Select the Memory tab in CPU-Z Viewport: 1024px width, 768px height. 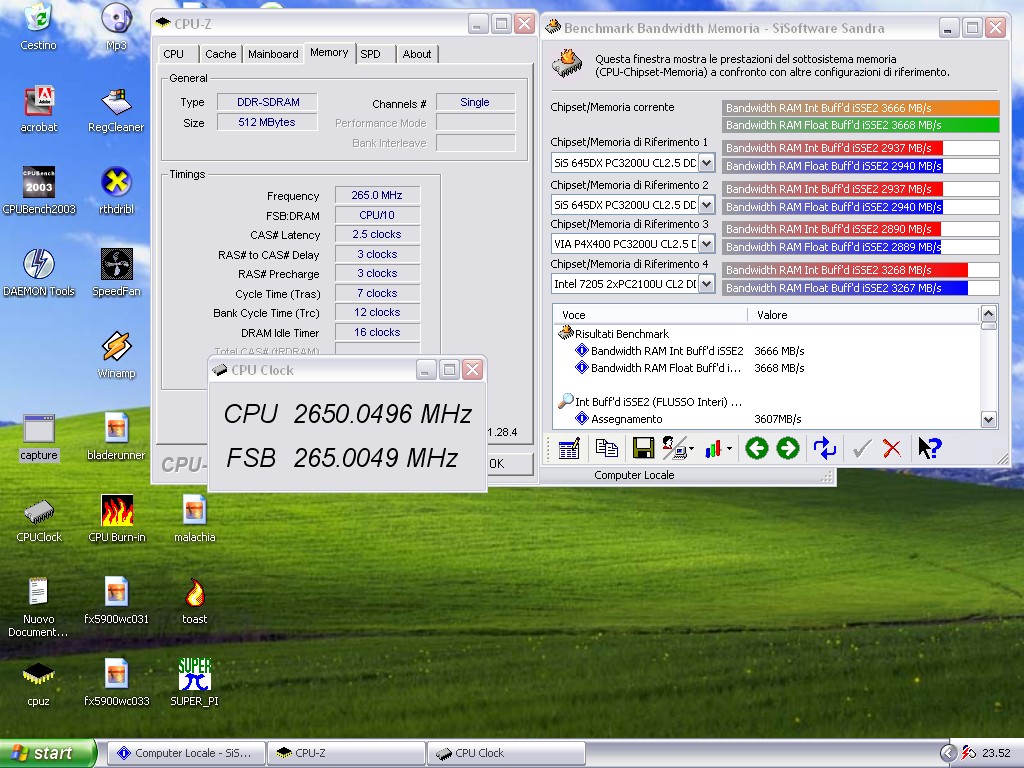329,53
